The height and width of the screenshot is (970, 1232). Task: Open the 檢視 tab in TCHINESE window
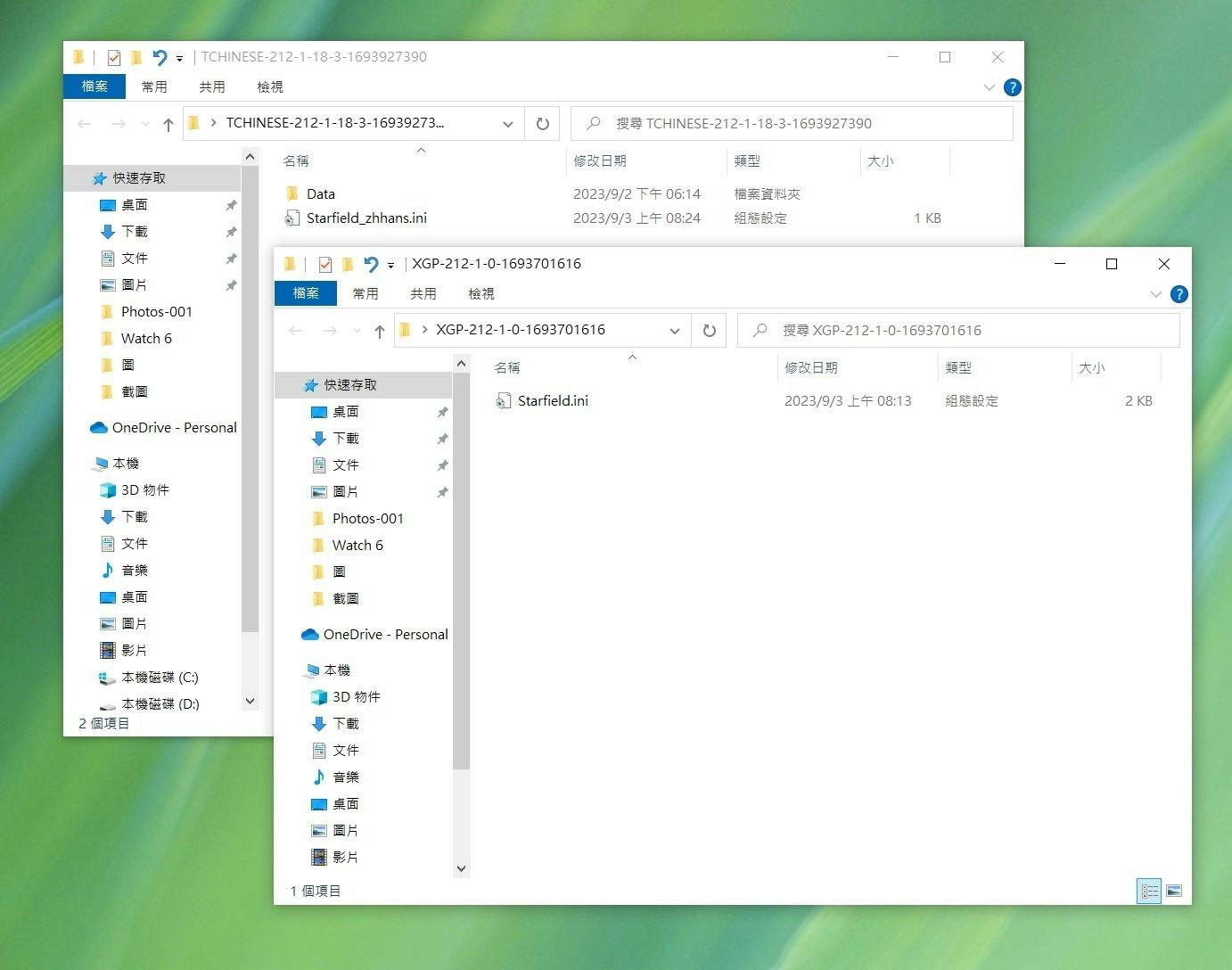pyautogui.click(x=270, y=86)
